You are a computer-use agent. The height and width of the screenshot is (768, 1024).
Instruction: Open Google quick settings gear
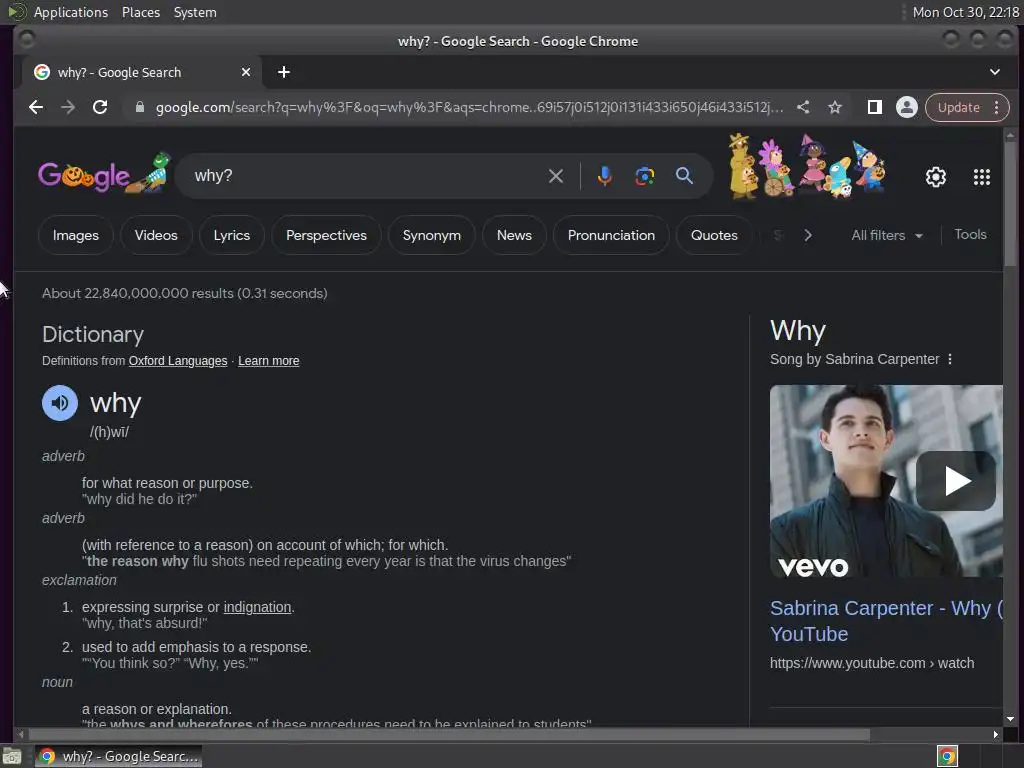pyautogui.click(x=936, y=176)
